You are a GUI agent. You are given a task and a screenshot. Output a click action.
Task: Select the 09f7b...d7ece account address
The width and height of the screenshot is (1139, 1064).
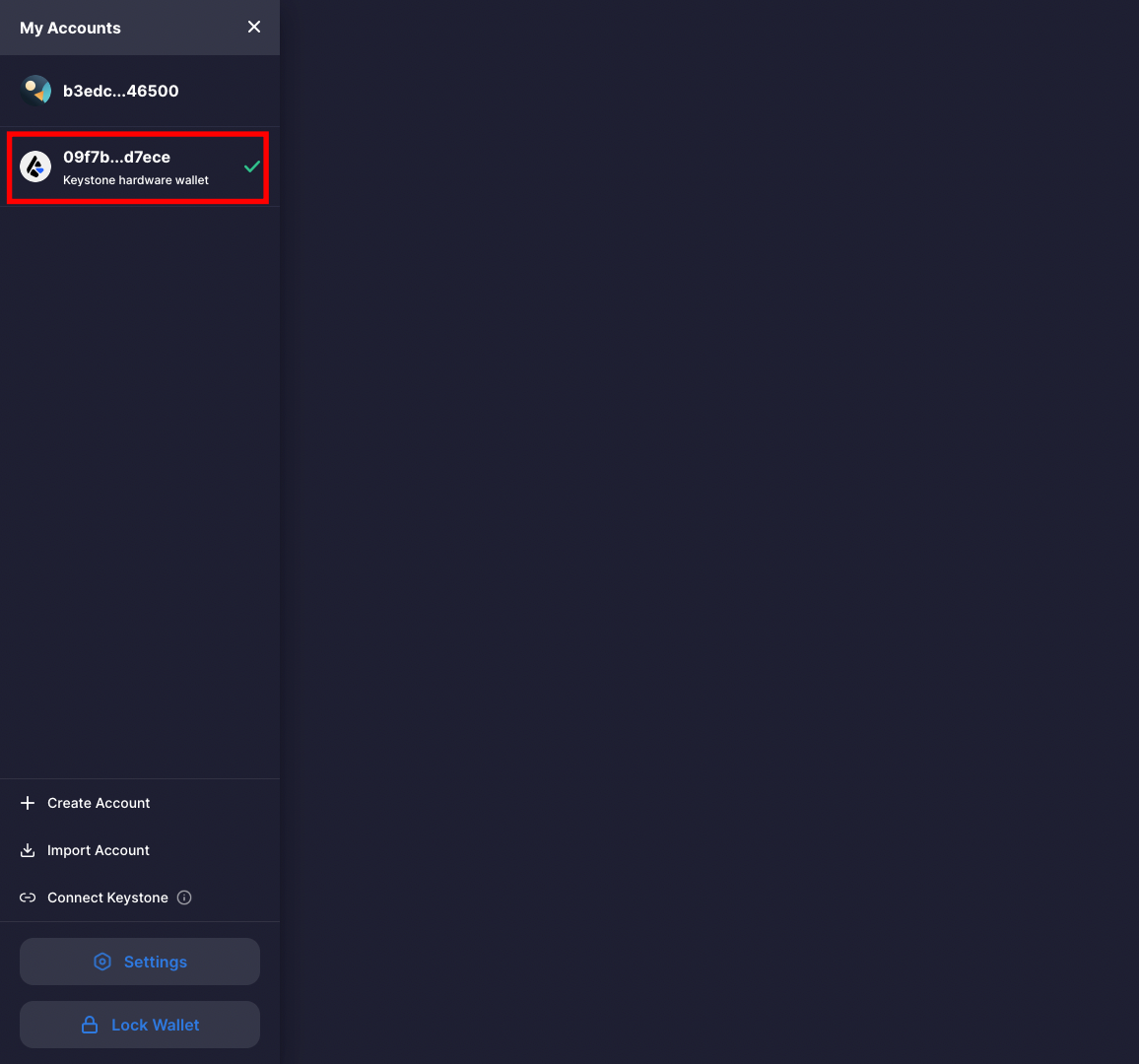pyautogui.click(x=116, y=157)
